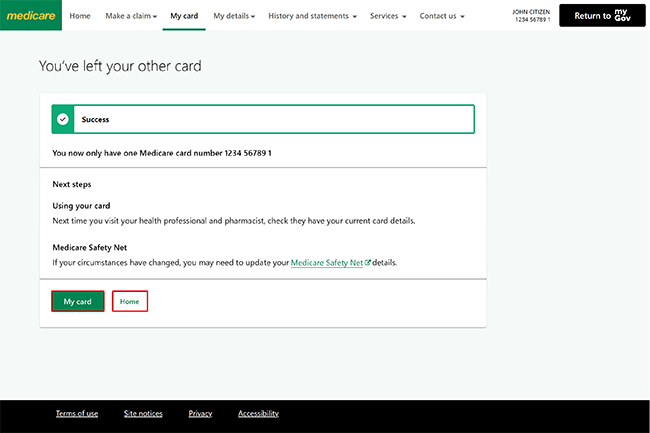650x433 pixels.
Task: Open Terms of use footer link
Action: [x=77, y=414]
